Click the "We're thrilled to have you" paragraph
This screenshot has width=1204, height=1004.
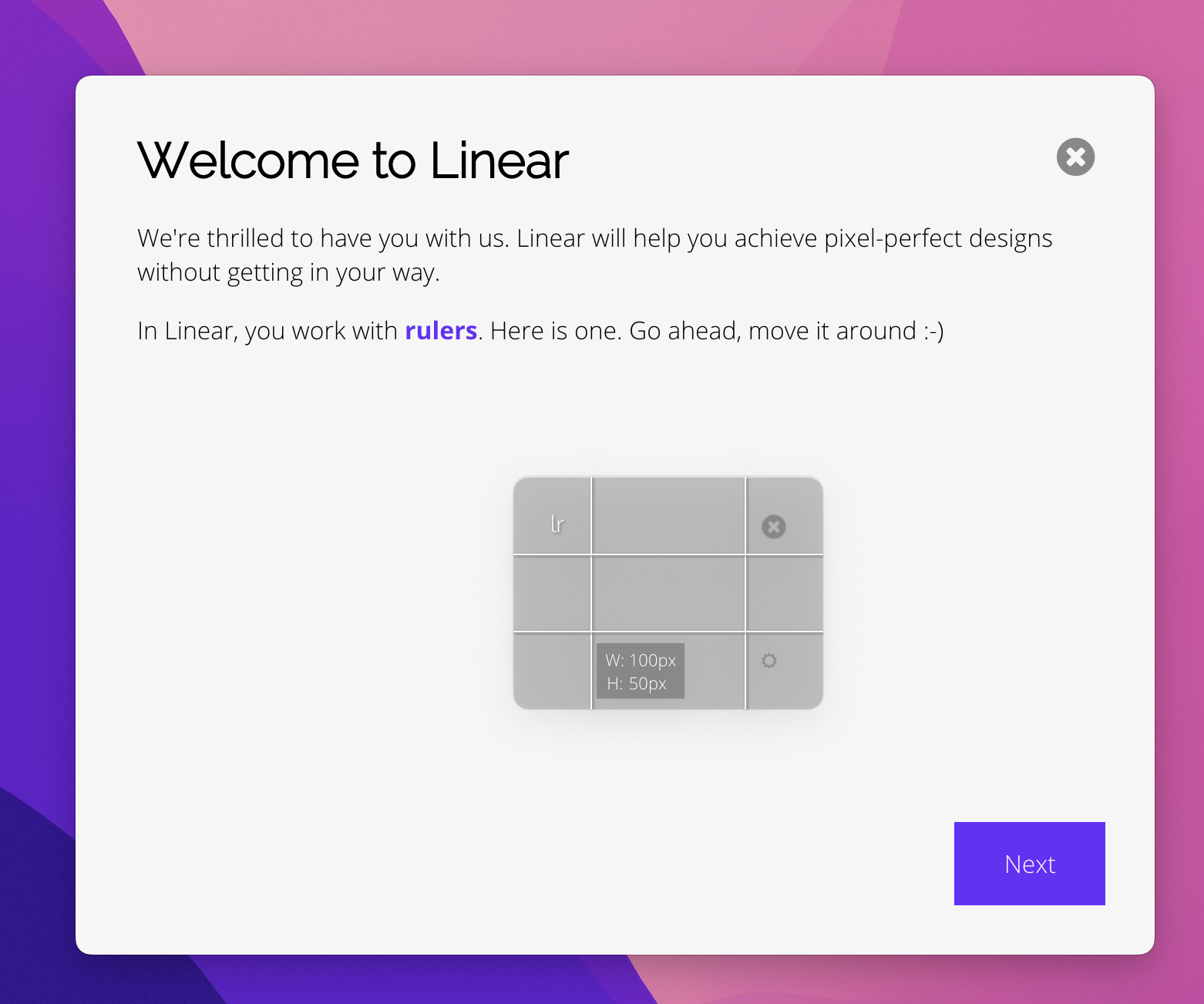pyautogui.click(x=595, y=255)
